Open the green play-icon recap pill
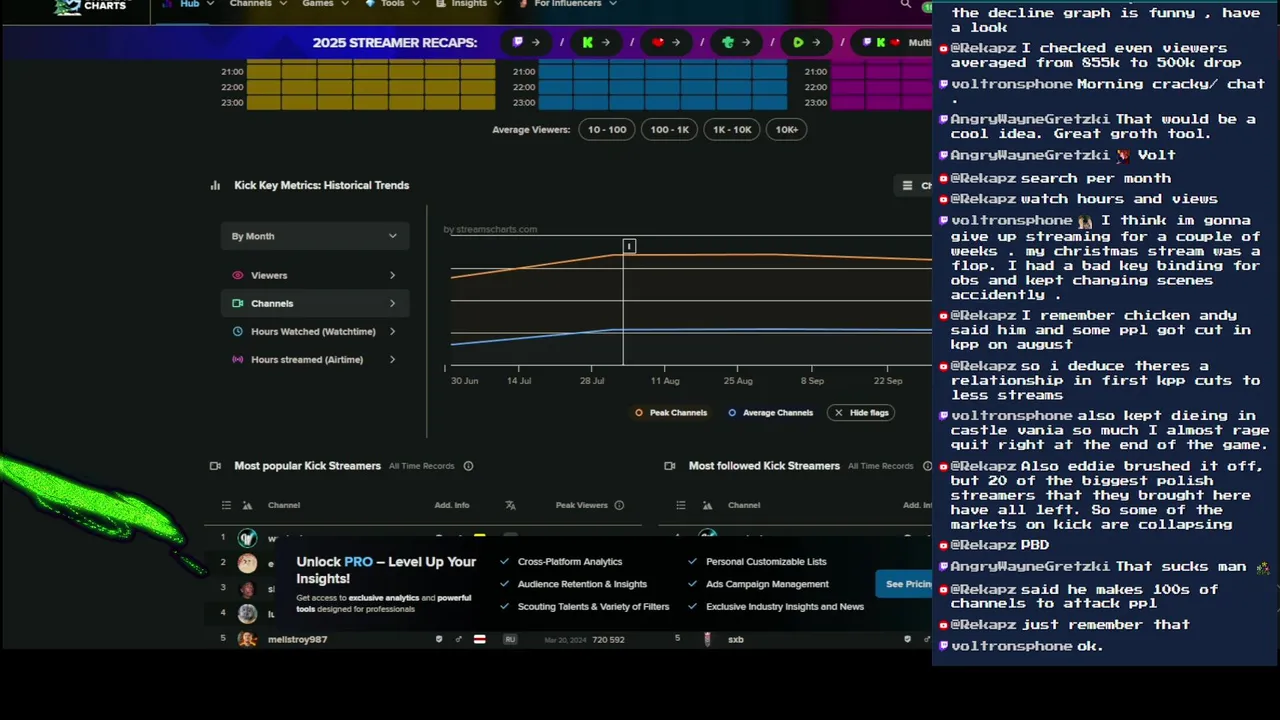The width and height of the screenshot is (1280, 720). [806, 42]
